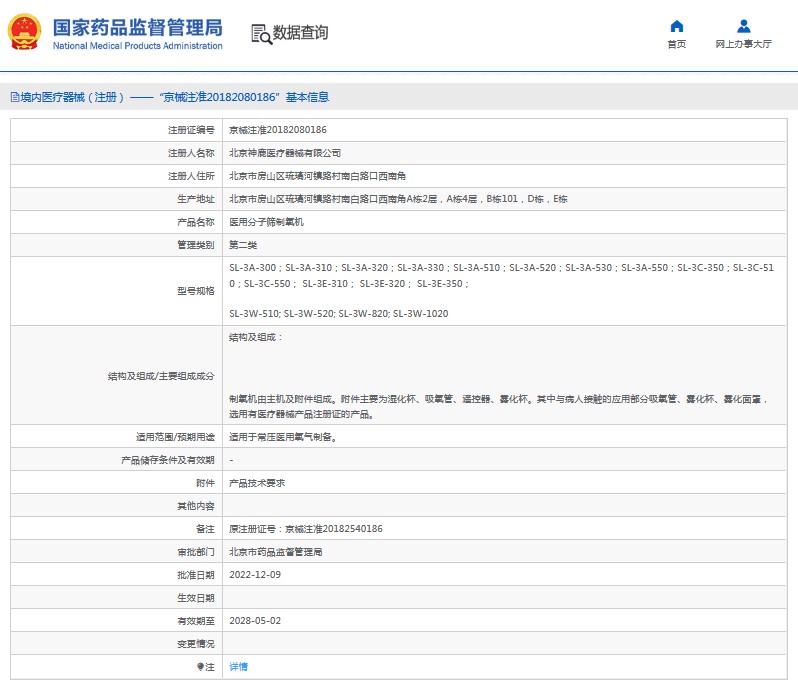Image resolution: width=798 pixels, height=682 pixels.
Task: Click the document icon before 境内医疗器械
Action: tap(14, 97)
